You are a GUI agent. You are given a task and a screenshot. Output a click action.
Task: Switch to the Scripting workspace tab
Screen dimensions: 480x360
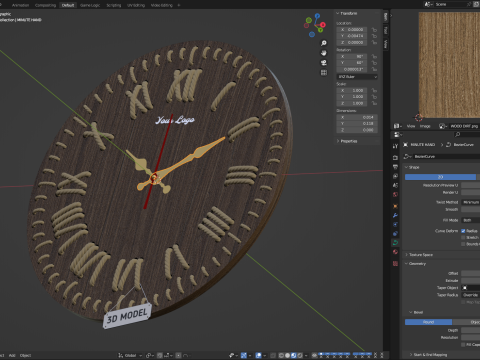[114, 5]
